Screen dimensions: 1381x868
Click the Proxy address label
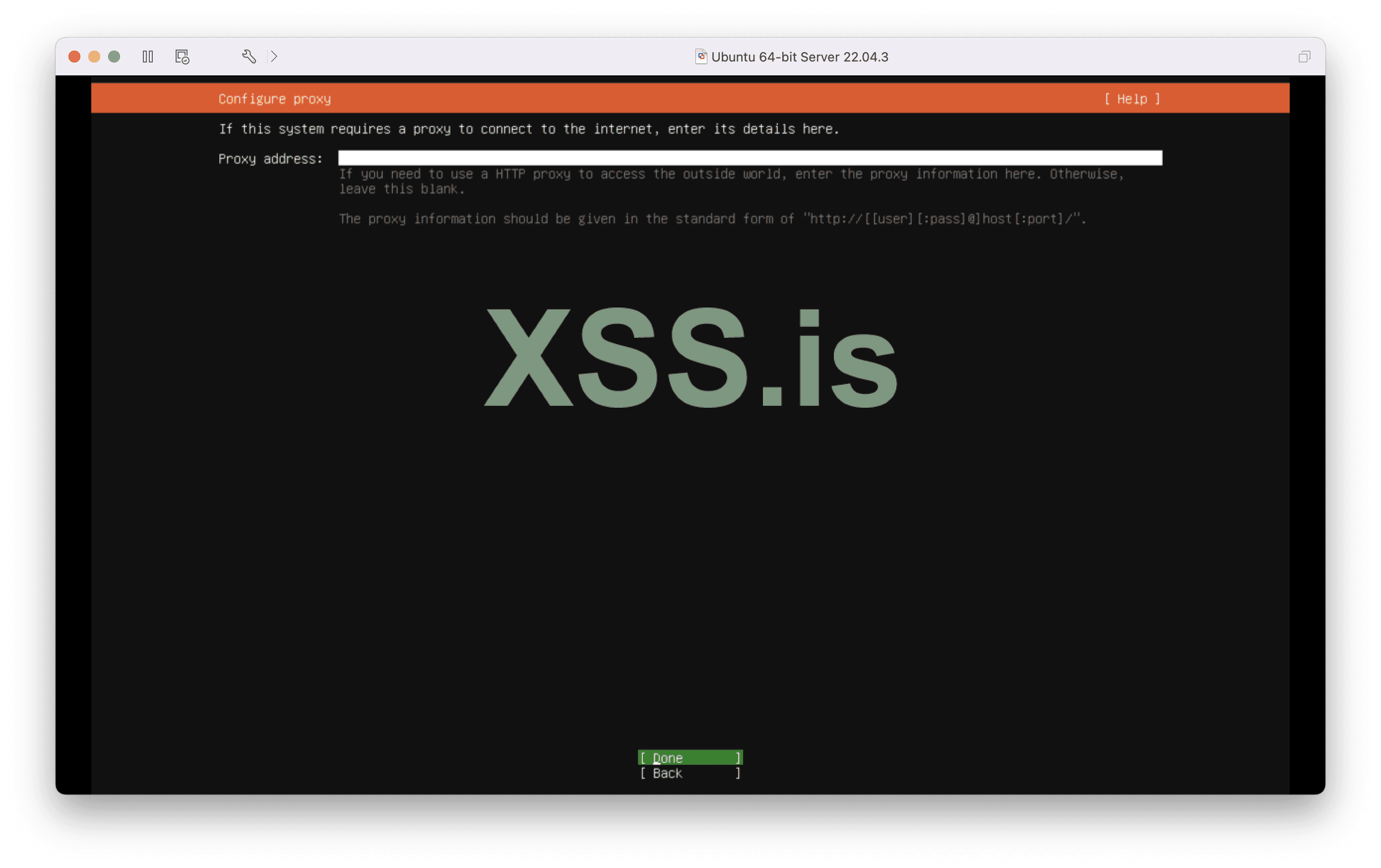click(x=270, y=159)
